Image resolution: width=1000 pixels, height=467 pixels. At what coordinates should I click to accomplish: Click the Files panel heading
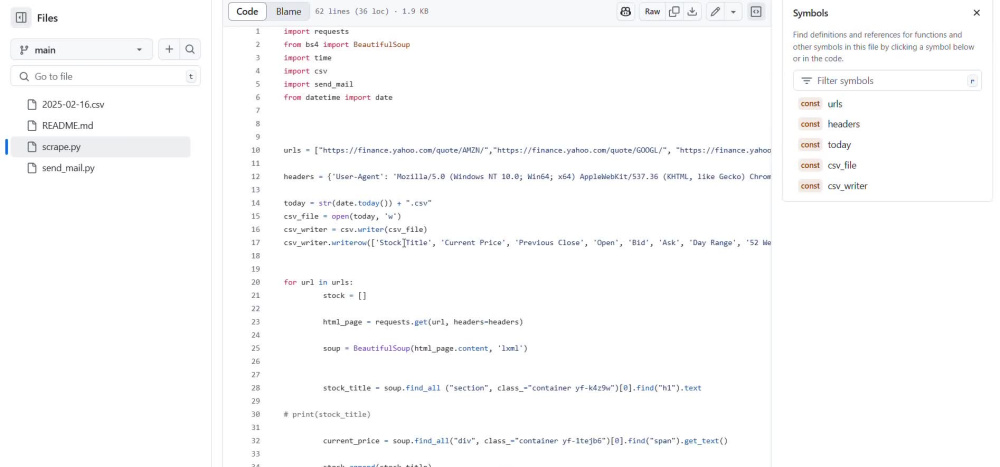47,18
